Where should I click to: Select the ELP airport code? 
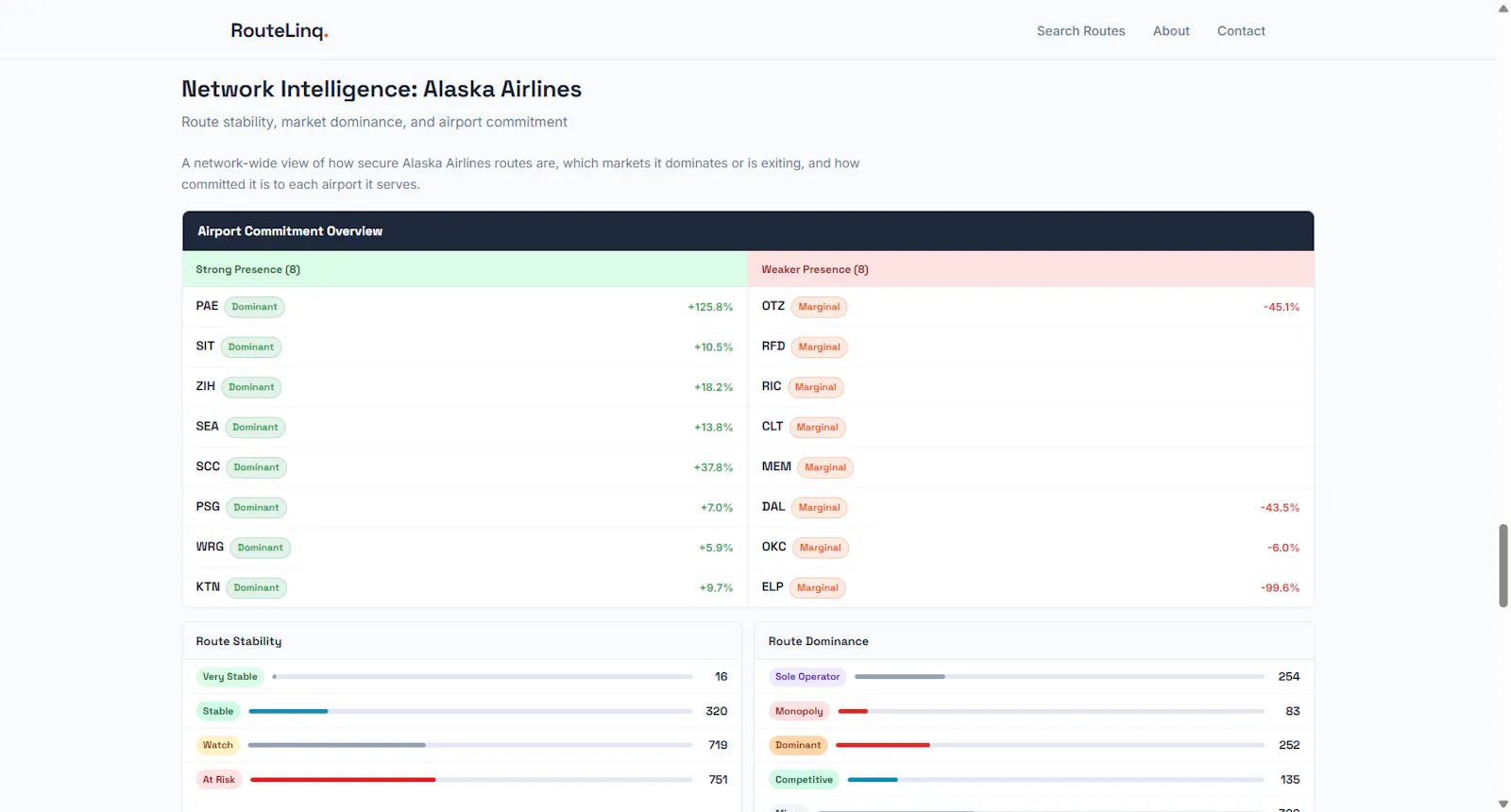(x=772, y=587)
